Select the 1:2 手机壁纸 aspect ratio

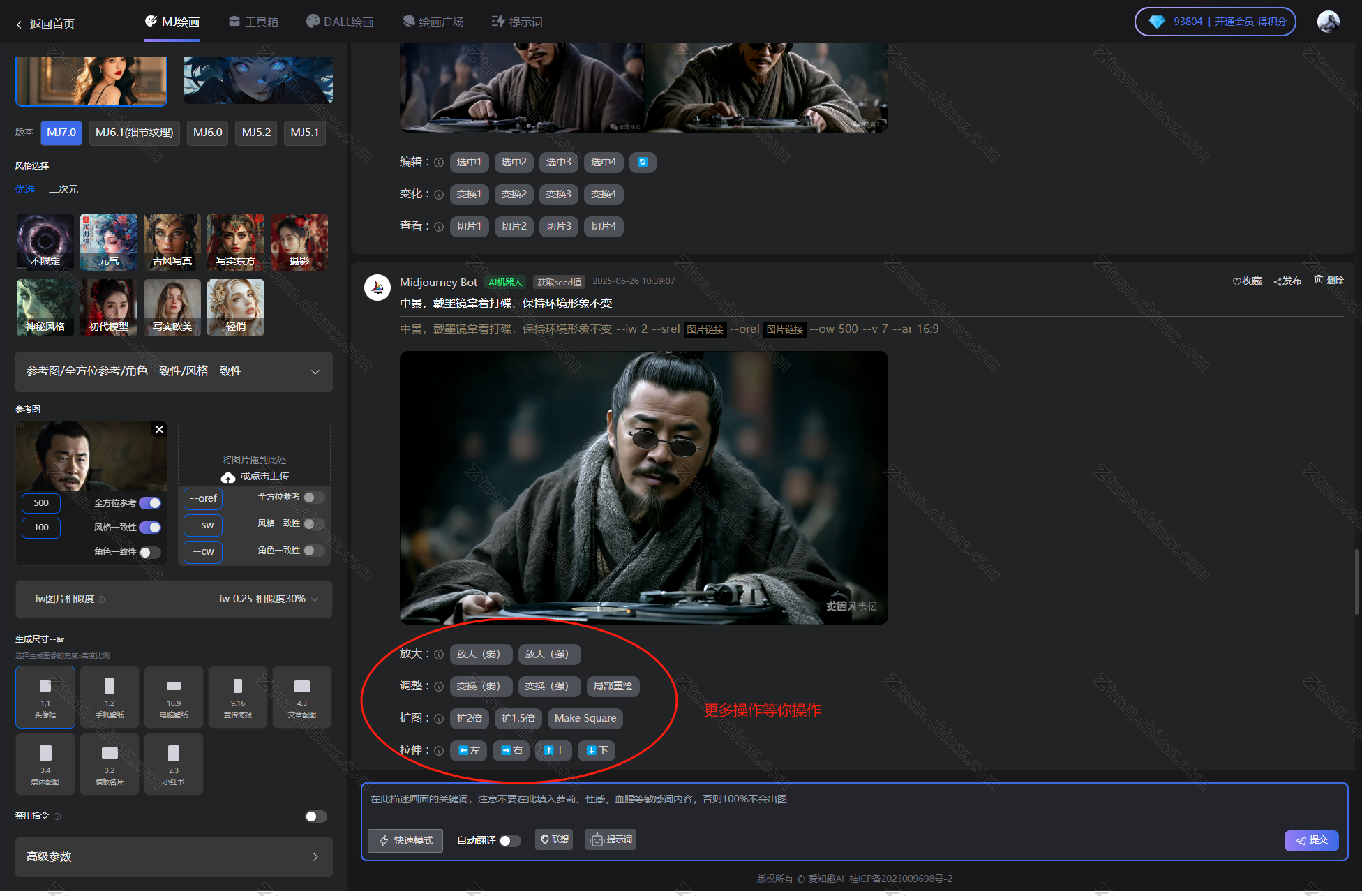pos(110,697)
